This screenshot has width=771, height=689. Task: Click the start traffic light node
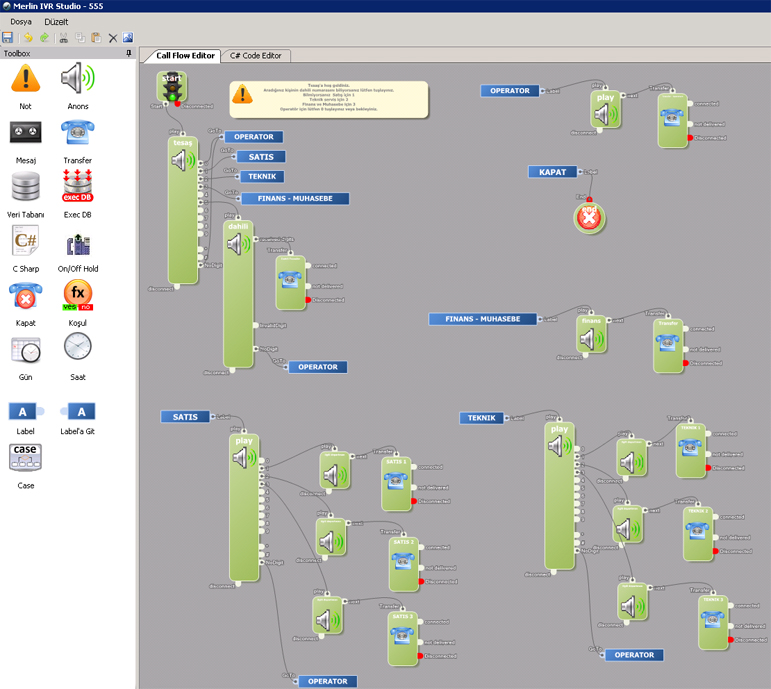coord(172,87)
